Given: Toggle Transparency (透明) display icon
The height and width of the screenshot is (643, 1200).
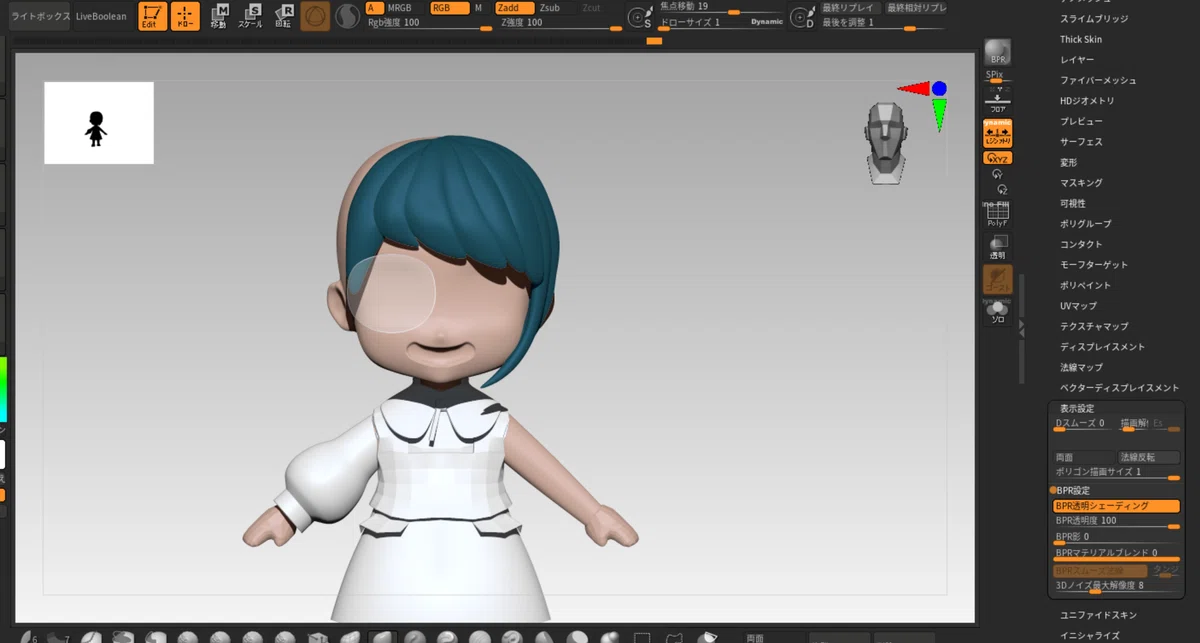Looking at the screenshot, I should click(997, 247).
